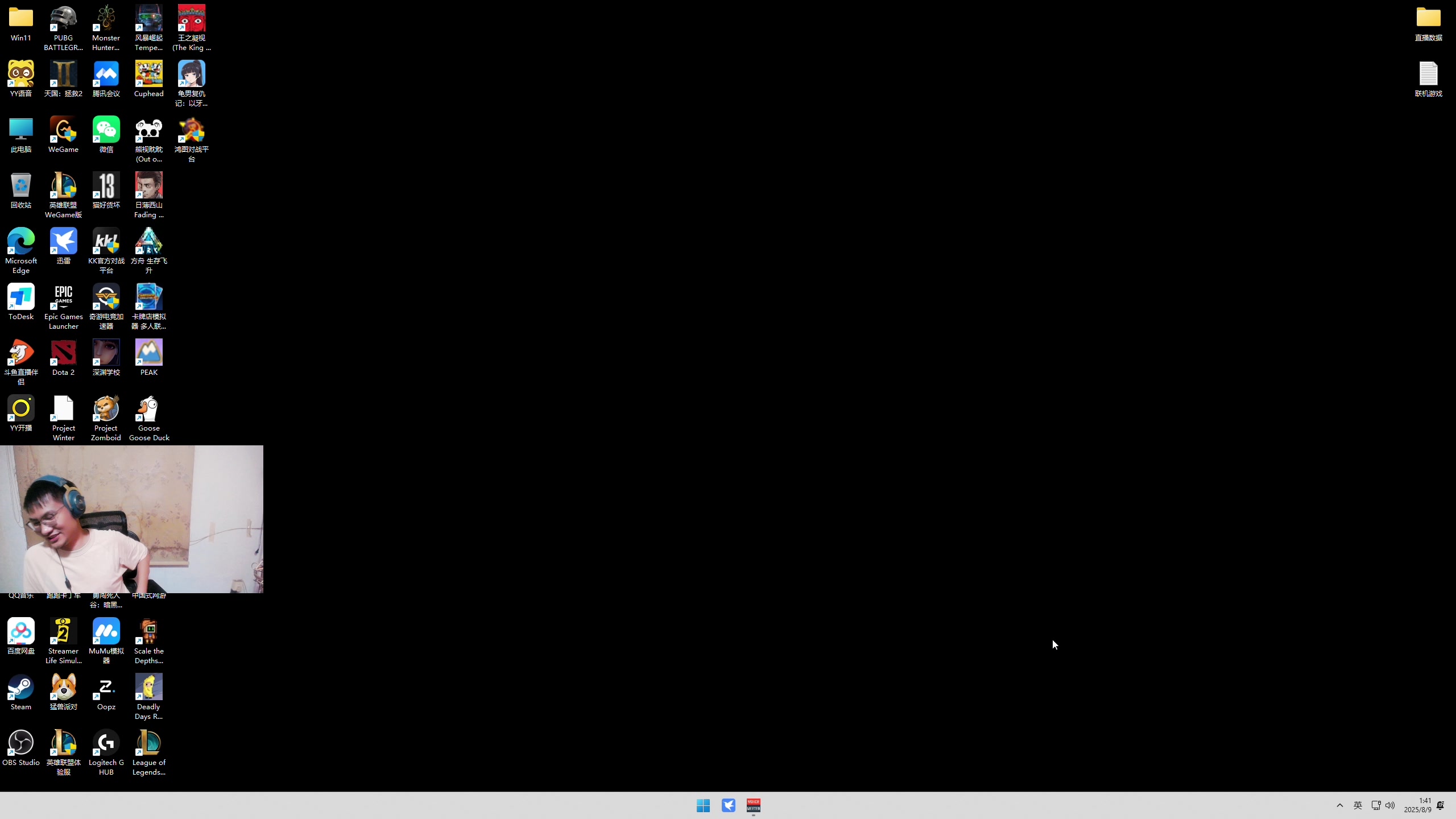
Task: Switch the 英 input method indicator
Action: [x=1358, y=805]
